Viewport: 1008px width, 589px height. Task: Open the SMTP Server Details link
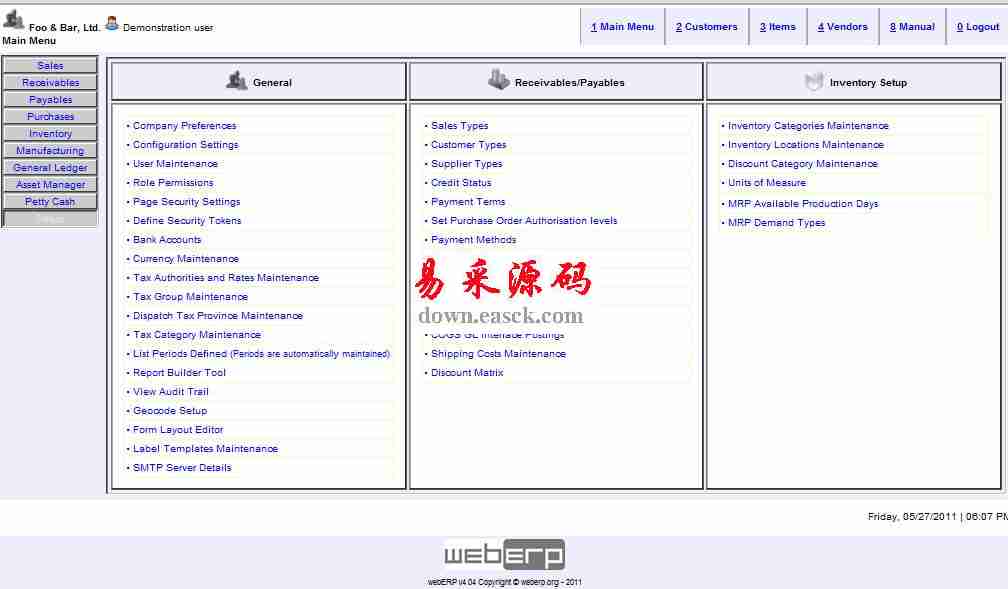pyautogui.click(x=182, y=468)
